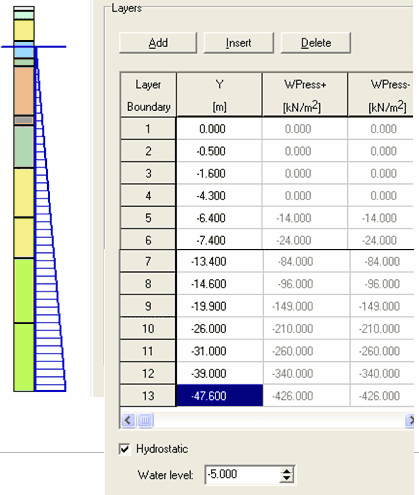Click the Water level input field
419x495 pixels.
pyautogui.click(x=243, y=474)
